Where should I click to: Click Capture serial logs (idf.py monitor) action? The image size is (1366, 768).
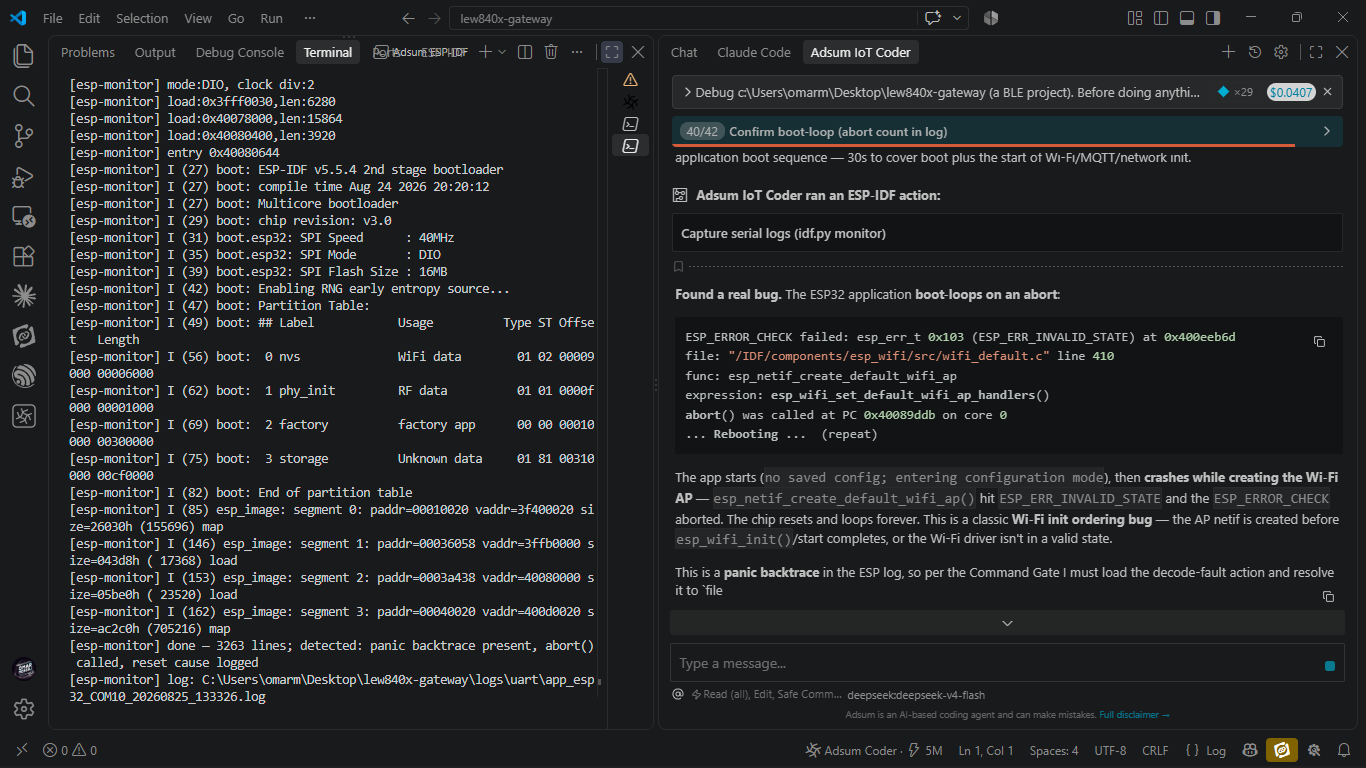pos(1007,233)
